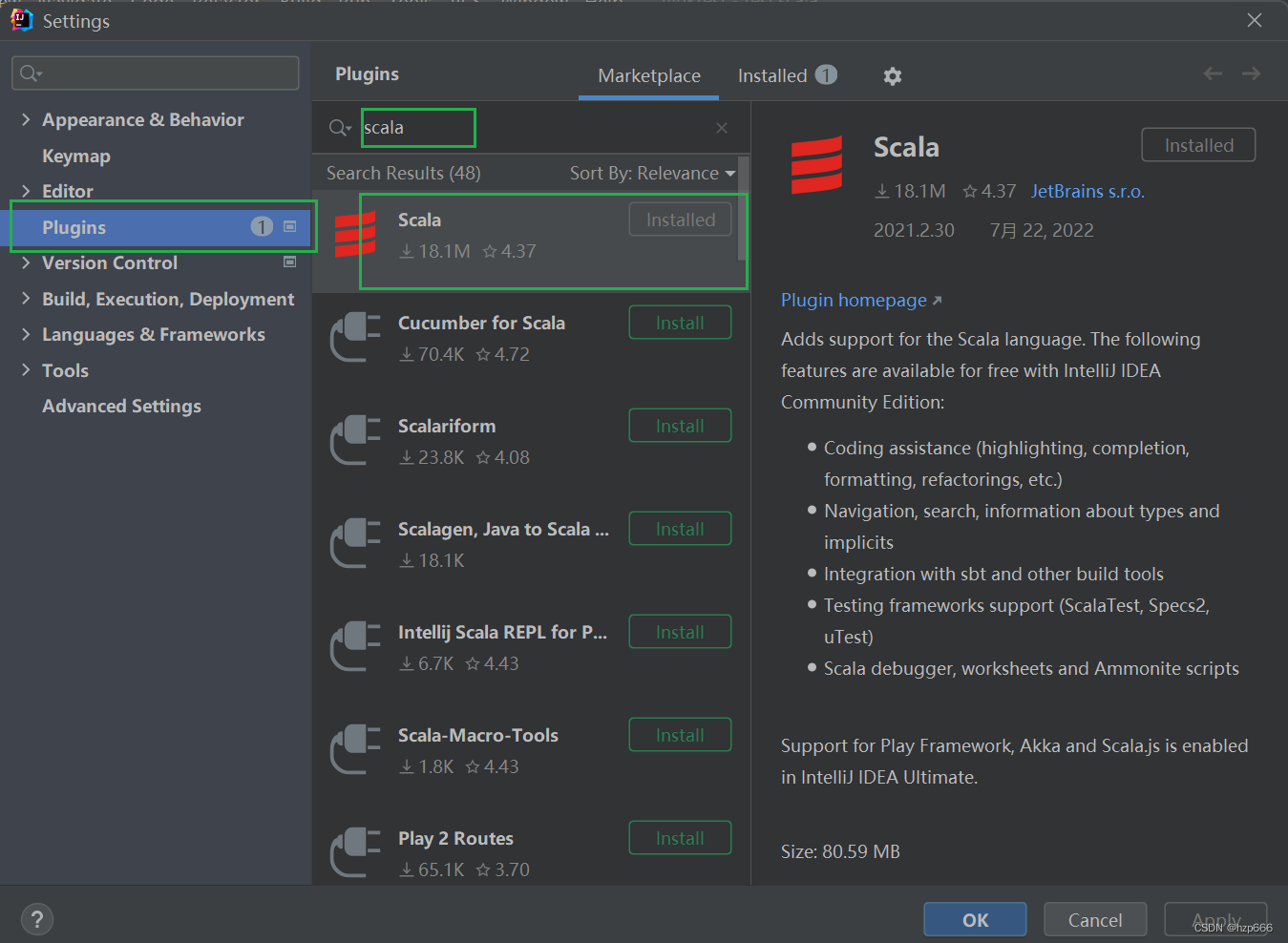Click the plugin results list scrollbar

[x=742, y=210]
